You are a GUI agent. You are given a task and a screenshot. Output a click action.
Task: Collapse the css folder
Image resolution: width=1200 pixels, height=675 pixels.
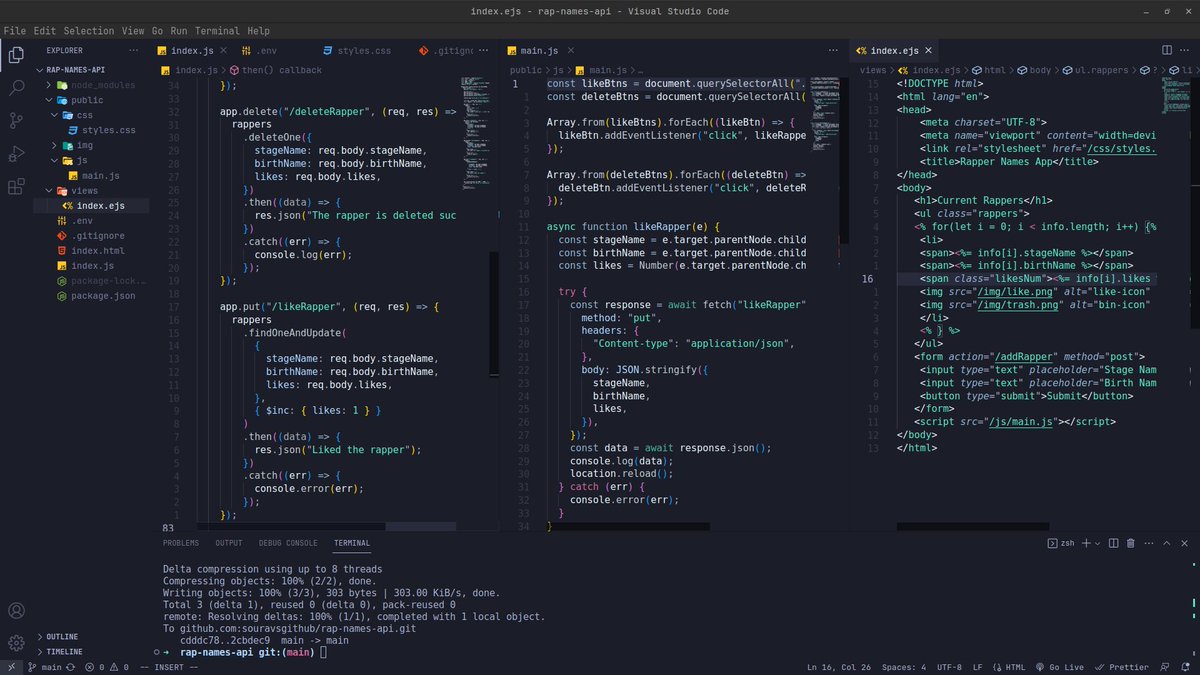point(94,115)
